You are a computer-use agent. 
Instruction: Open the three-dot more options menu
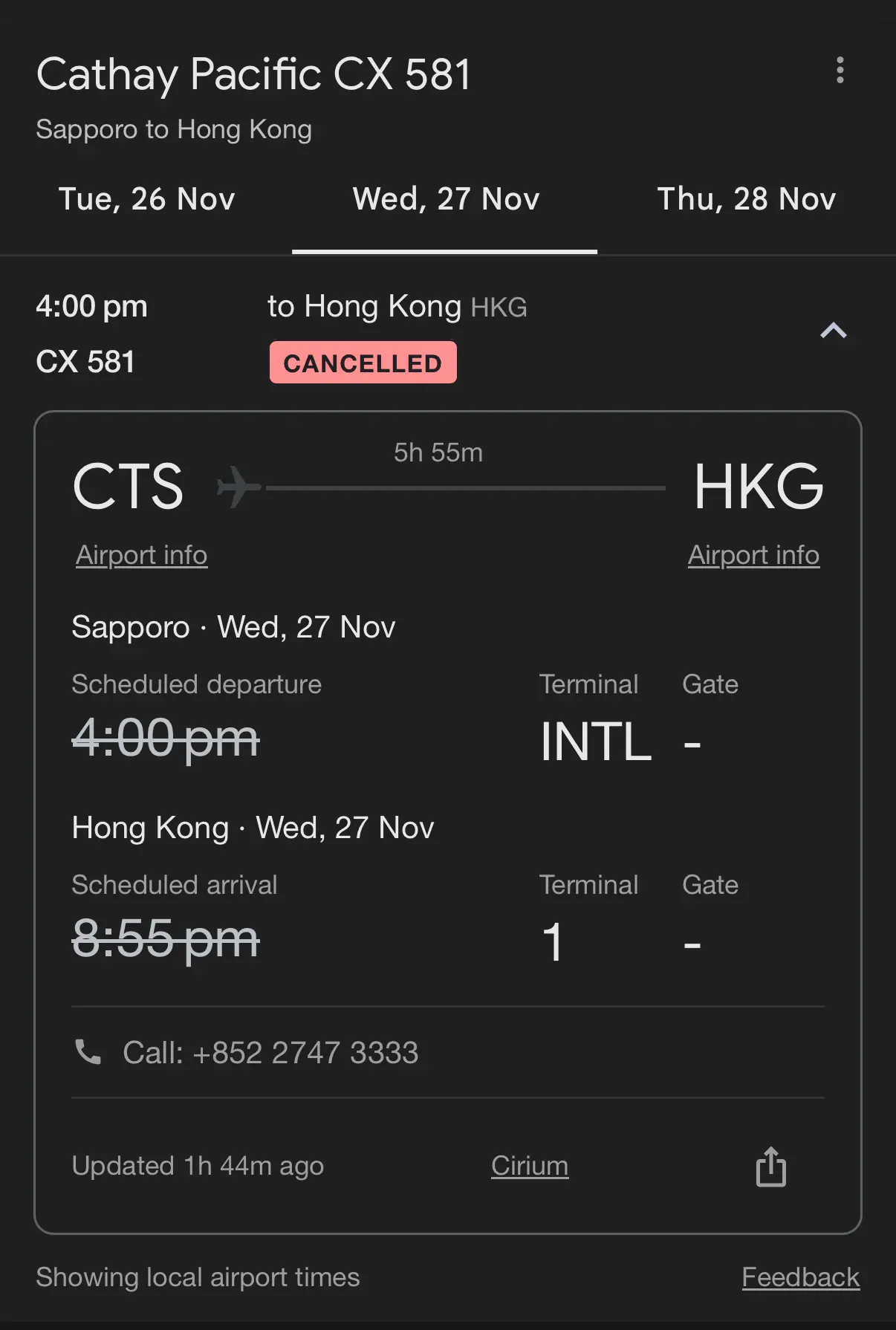(x=840, y=71)
